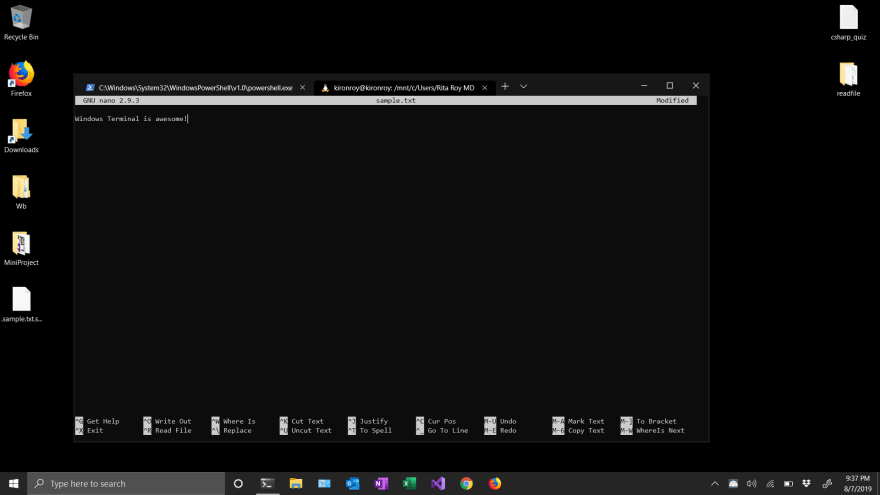Viewport: 880px width, 495px height.
Task: Click the Modified status in nano header
Action: click(672, 100)
